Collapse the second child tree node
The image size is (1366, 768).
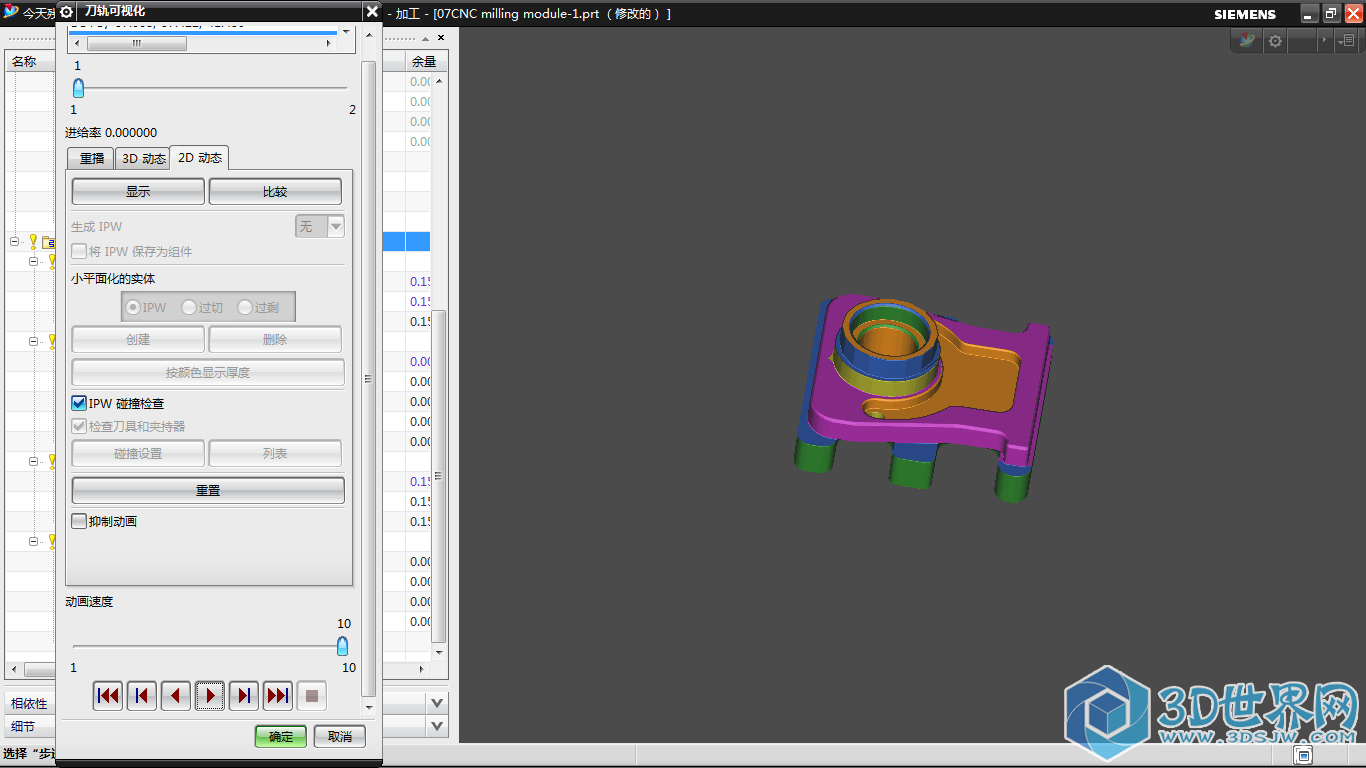tap(33, 341)
